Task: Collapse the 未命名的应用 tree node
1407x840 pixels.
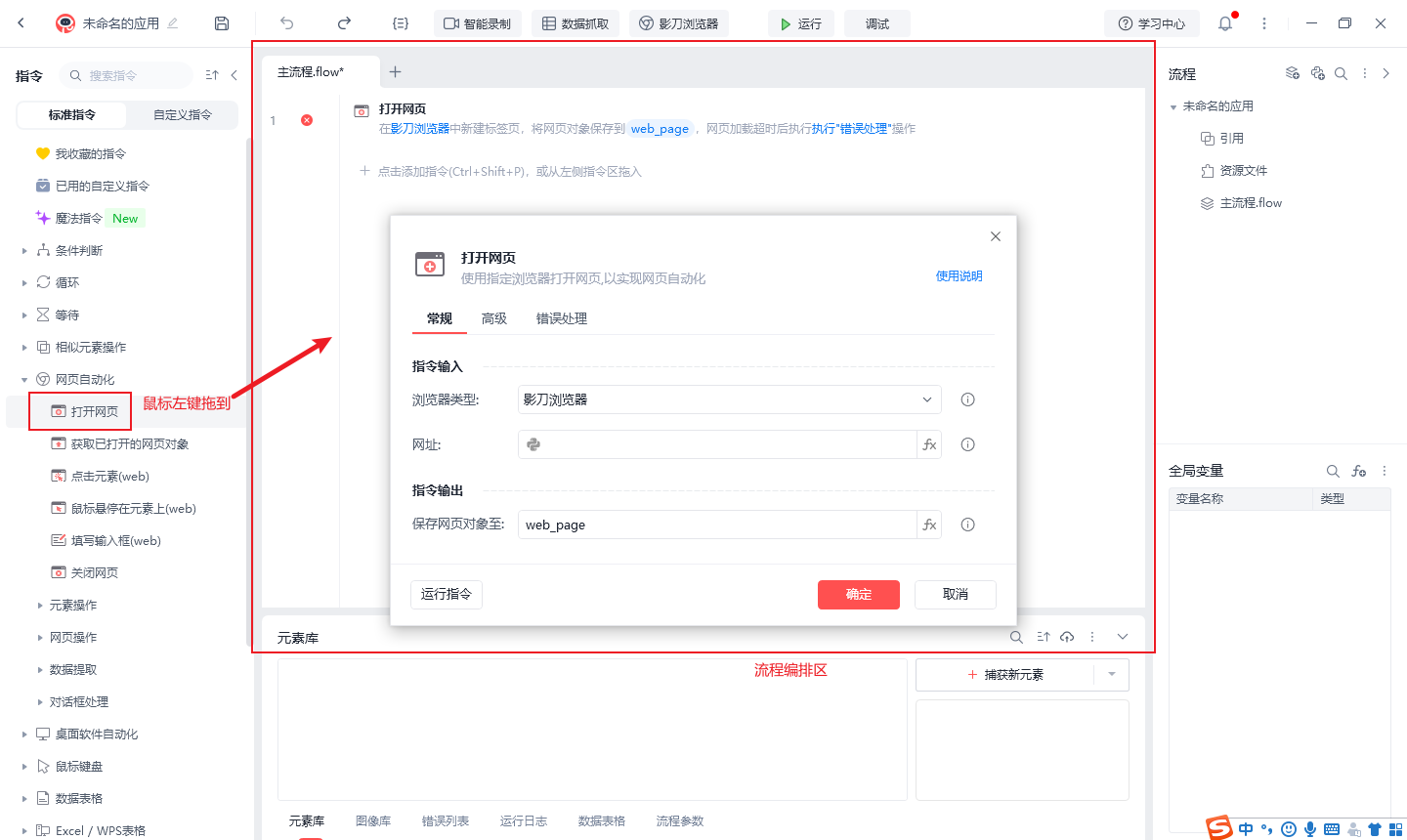Action: [1173, 106]
